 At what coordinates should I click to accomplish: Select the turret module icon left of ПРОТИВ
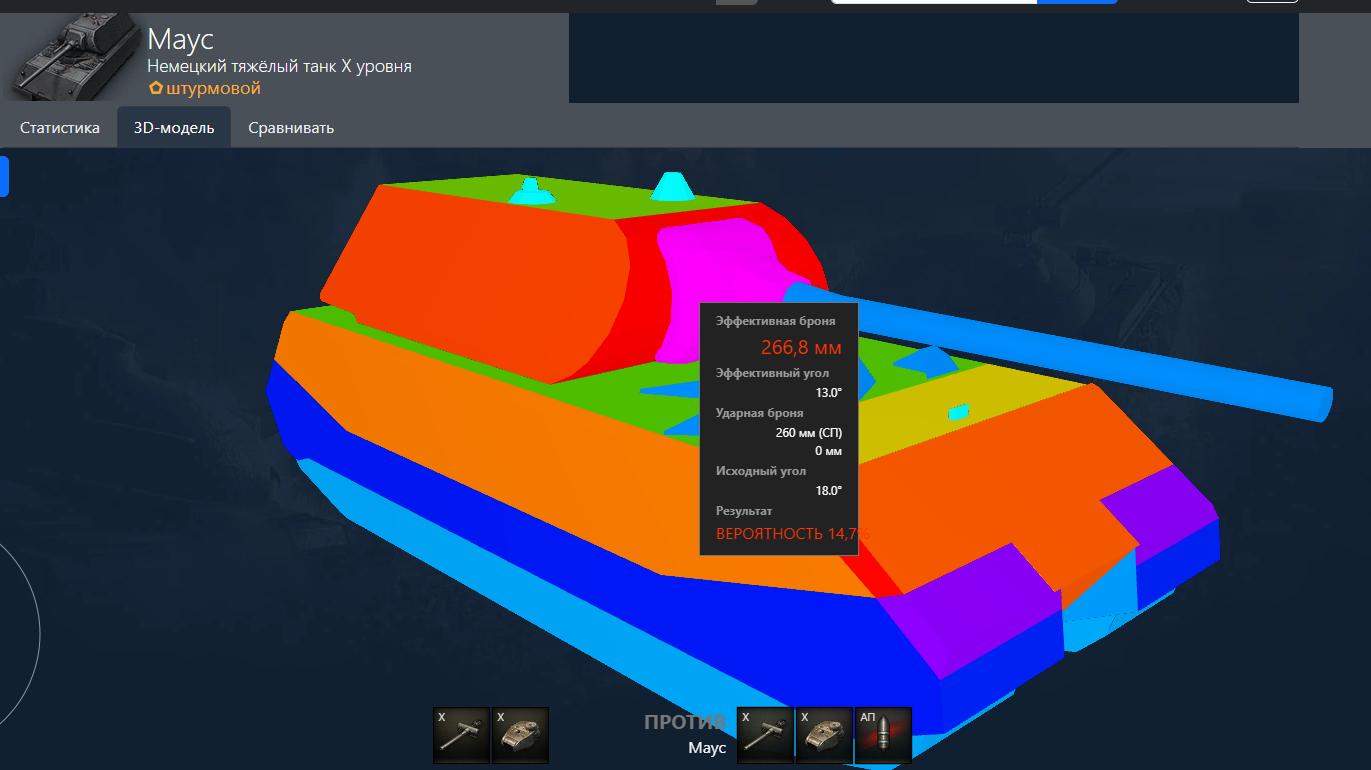(x=520, y=735)
